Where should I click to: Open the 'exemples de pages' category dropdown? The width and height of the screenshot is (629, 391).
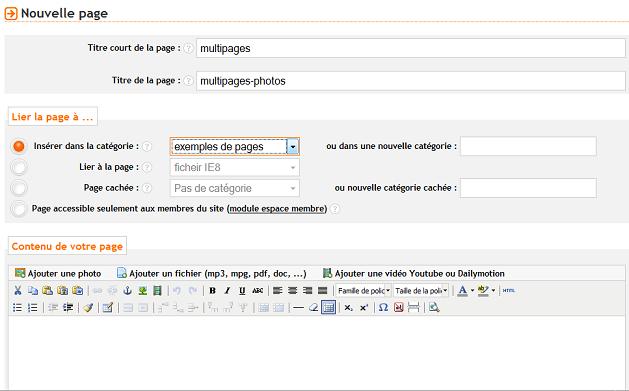pos(235,146)
